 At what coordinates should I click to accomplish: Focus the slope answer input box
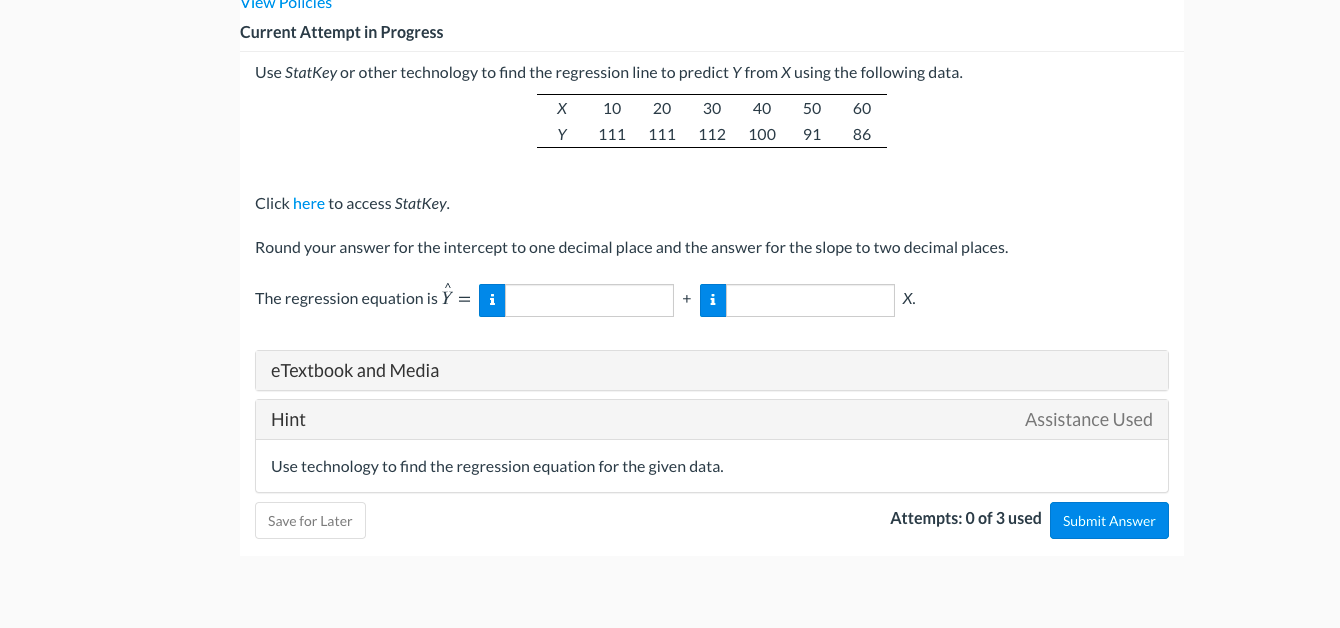pos(810,300)
